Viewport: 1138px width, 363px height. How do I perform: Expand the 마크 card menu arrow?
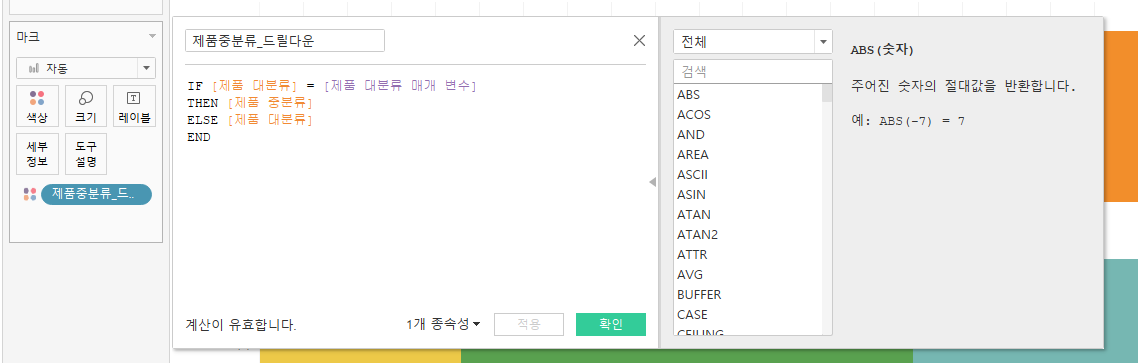[x=152, y=36]
